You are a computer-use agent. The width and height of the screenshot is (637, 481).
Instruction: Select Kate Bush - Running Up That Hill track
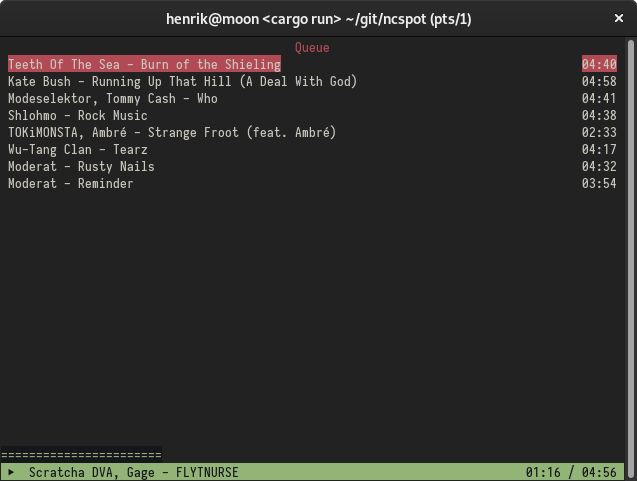tap(182, 81)
